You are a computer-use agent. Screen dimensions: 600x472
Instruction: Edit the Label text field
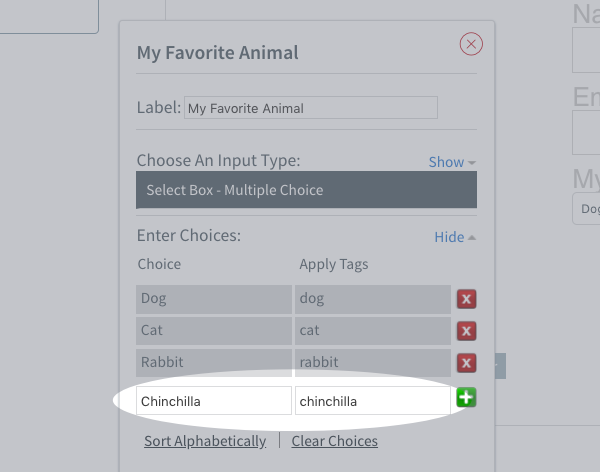pos(310,108)
